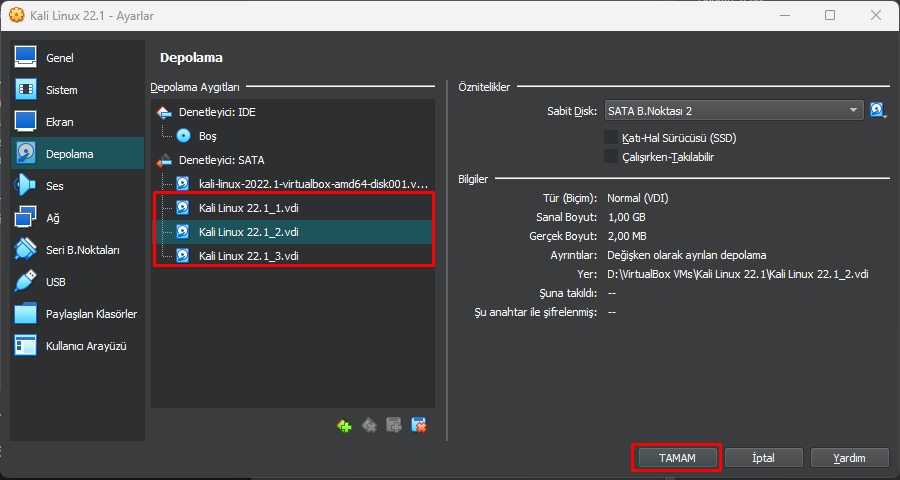Open the Sabit Disk port dropdown
900x480 pixels.
734,111
